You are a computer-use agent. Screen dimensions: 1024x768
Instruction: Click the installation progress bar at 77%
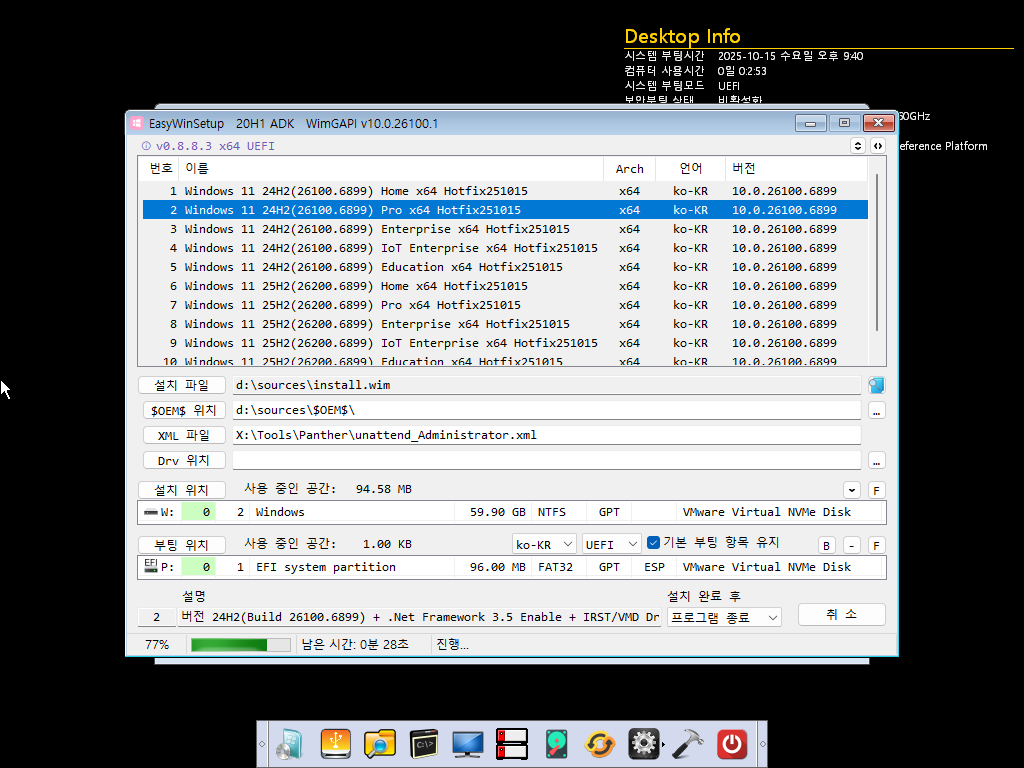tap(240, 645)
